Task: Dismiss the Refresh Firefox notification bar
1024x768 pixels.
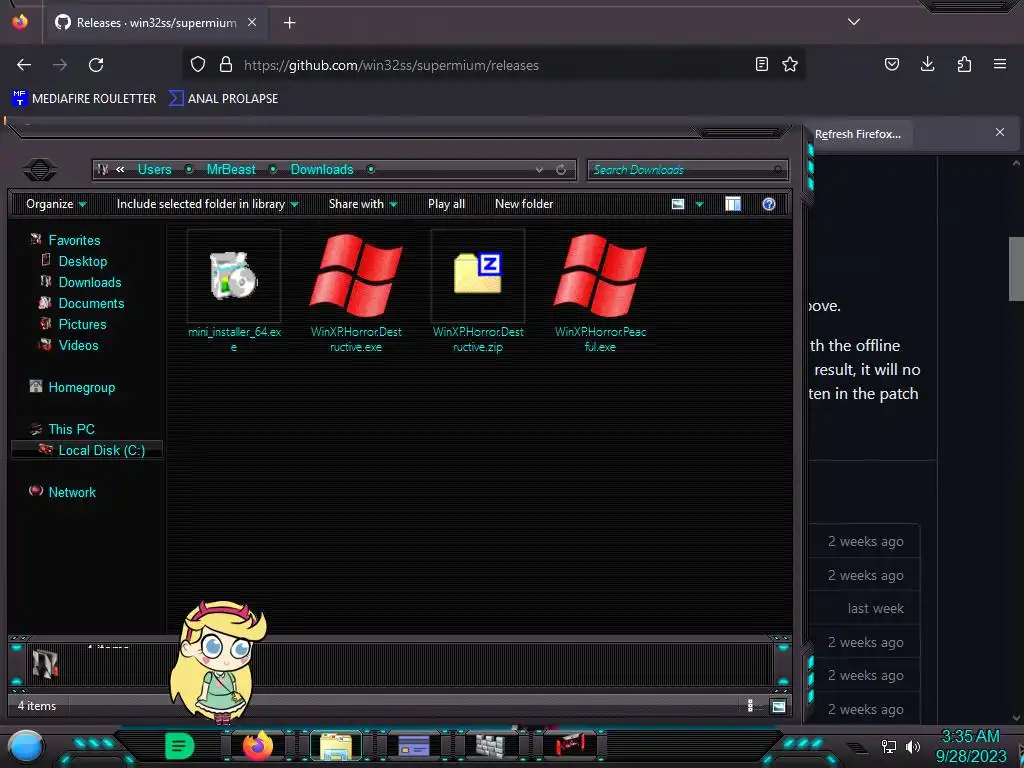Action: (x=1000, y=132)
